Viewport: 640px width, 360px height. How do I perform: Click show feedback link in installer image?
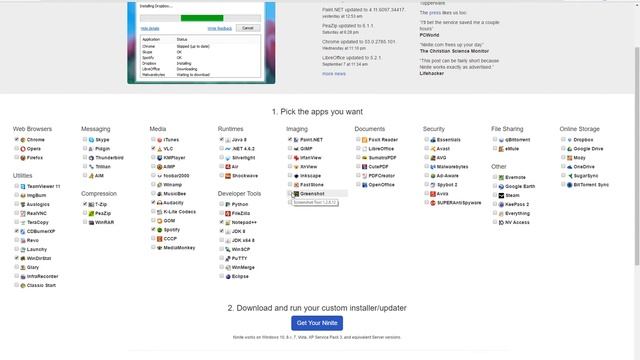pyautogui.click(x=220, y=29)
